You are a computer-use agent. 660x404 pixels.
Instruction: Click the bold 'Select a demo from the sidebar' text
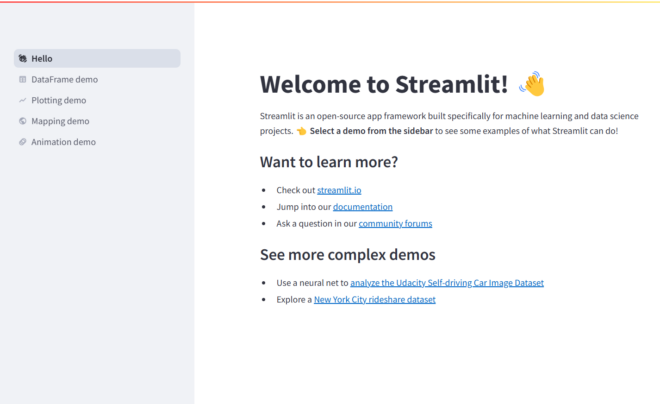coord(371,131)
